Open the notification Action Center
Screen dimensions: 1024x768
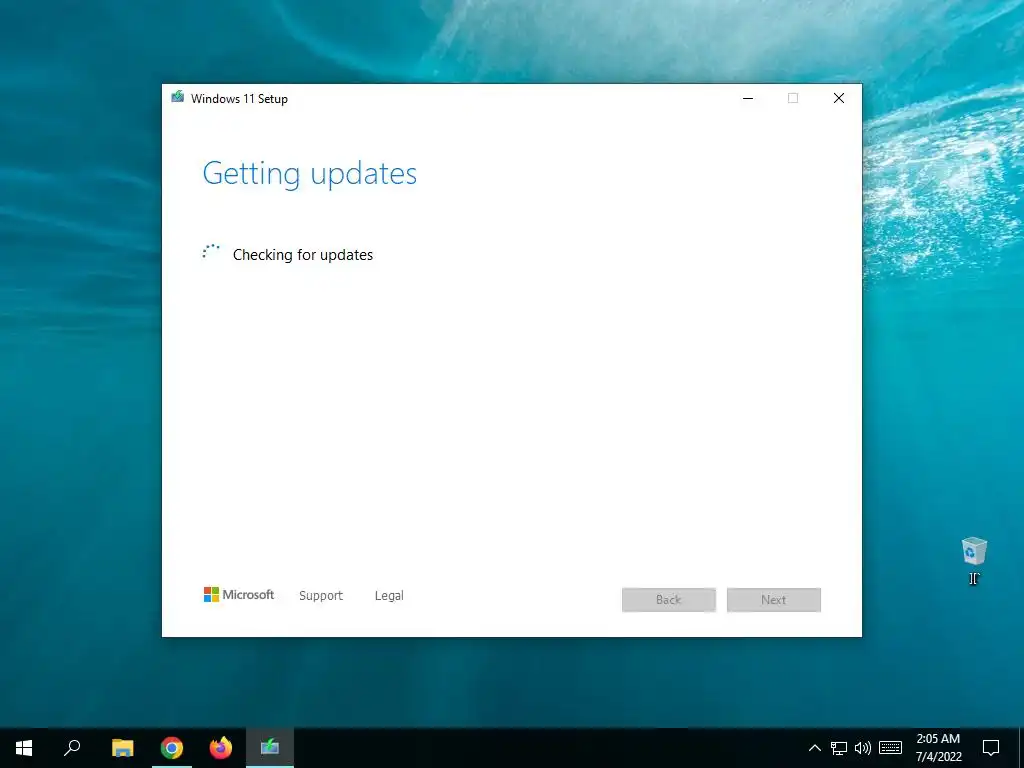991,748
